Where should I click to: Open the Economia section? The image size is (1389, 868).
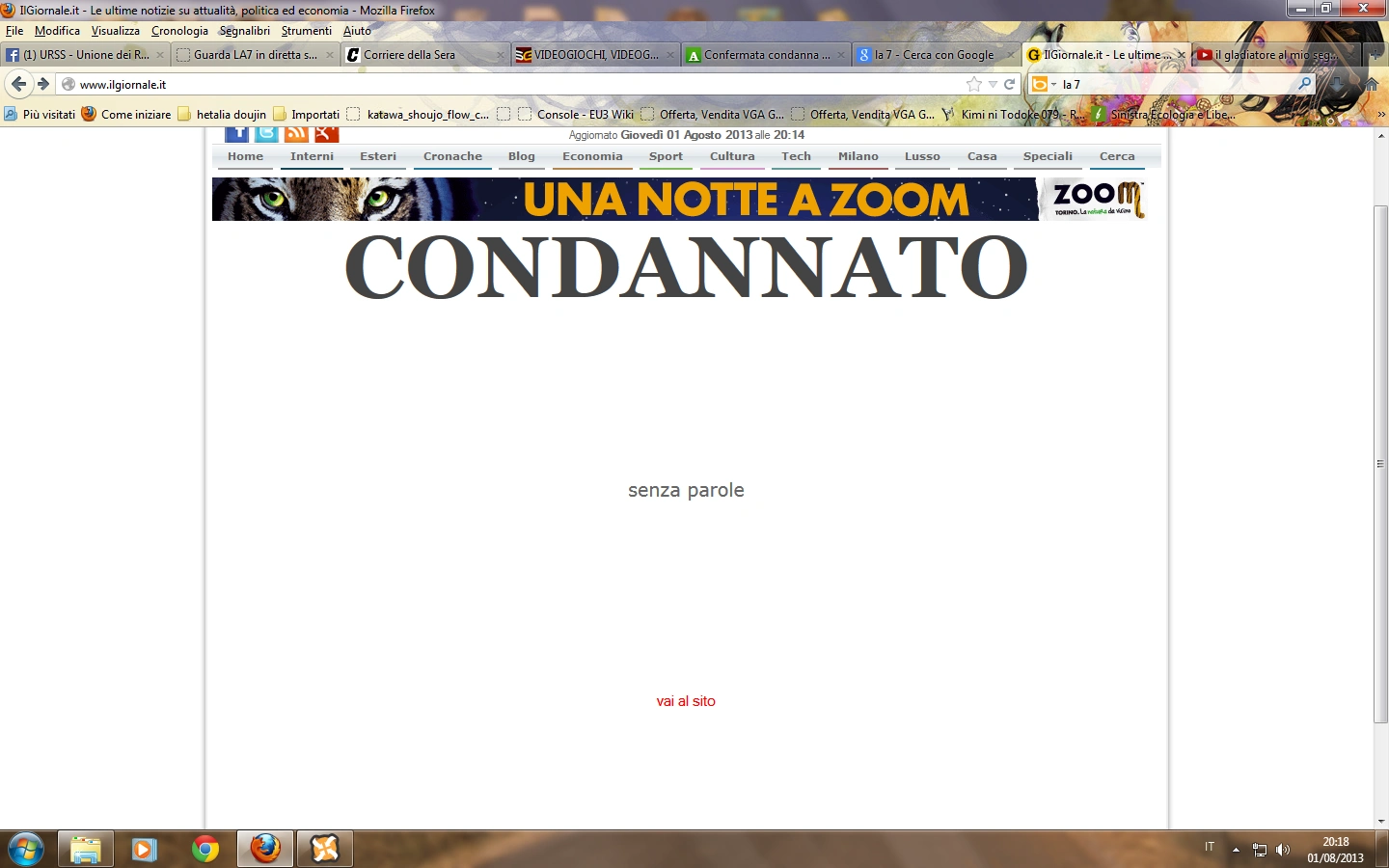(x=592, y=156)
